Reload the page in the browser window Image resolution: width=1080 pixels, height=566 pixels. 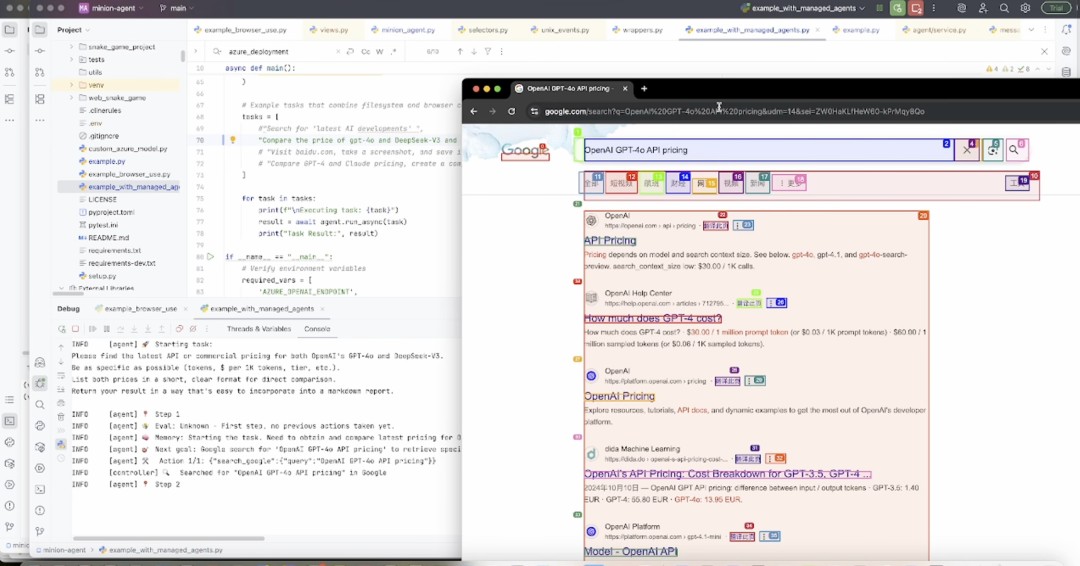coord(511,111)
